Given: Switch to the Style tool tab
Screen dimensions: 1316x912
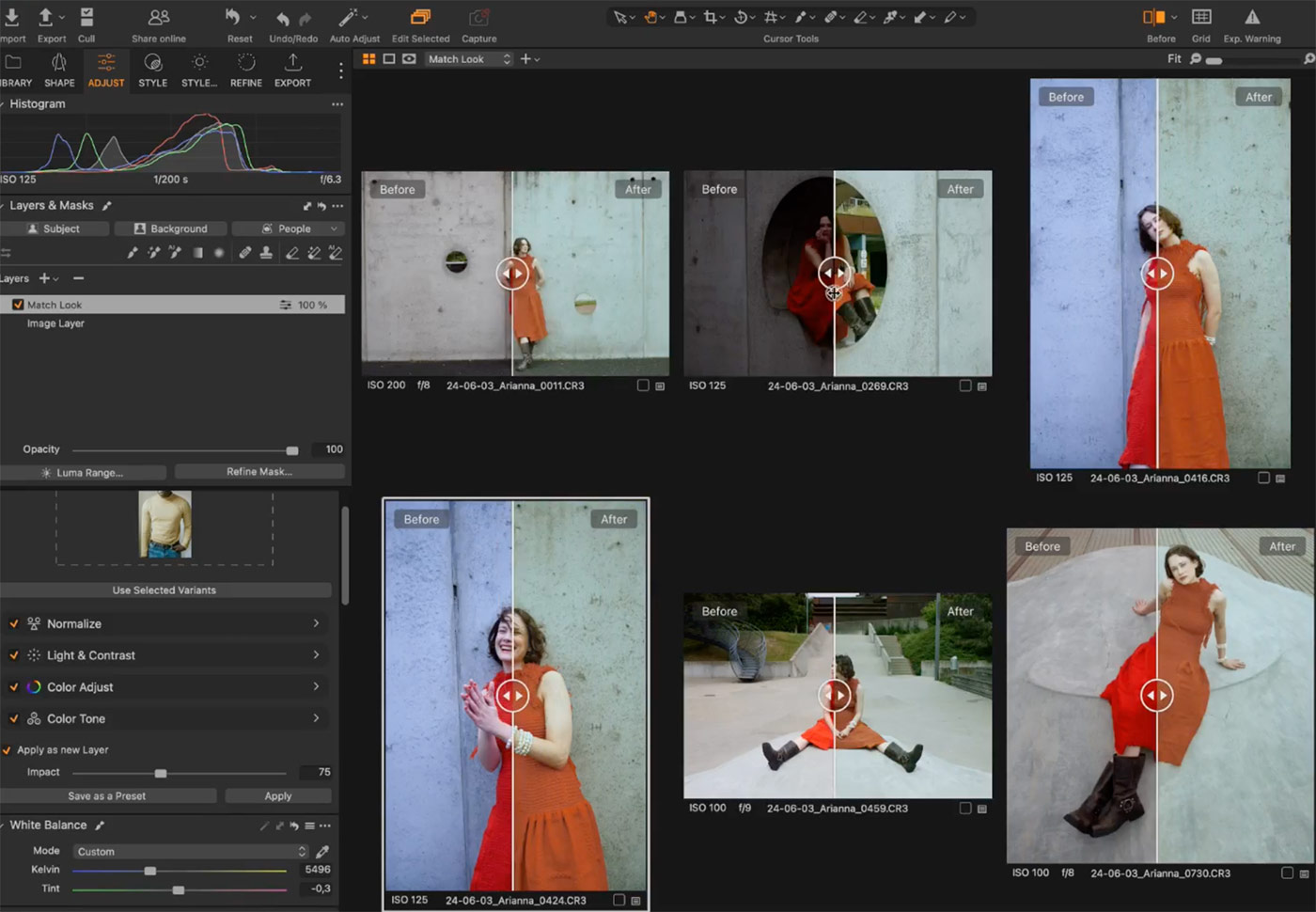Looking at the screenshot, I should [152, 71].
